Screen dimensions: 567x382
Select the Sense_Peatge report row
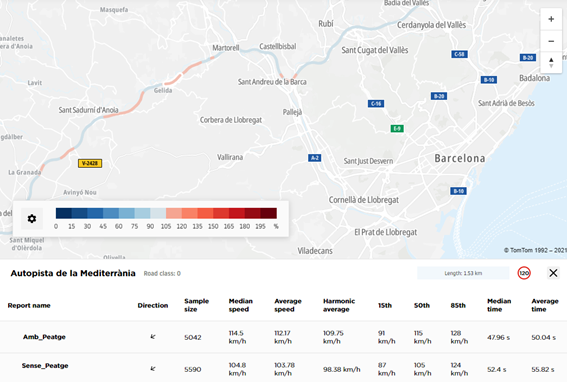(x=284, y=369)
